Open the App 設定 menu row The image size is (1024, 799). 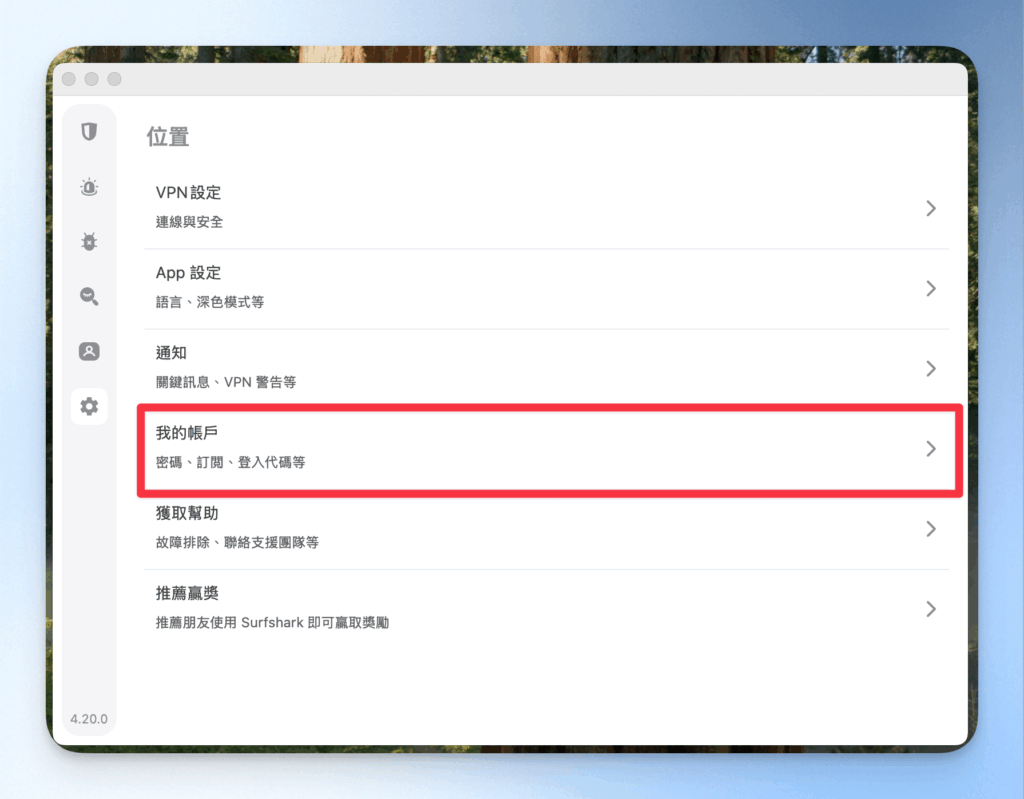547,289
